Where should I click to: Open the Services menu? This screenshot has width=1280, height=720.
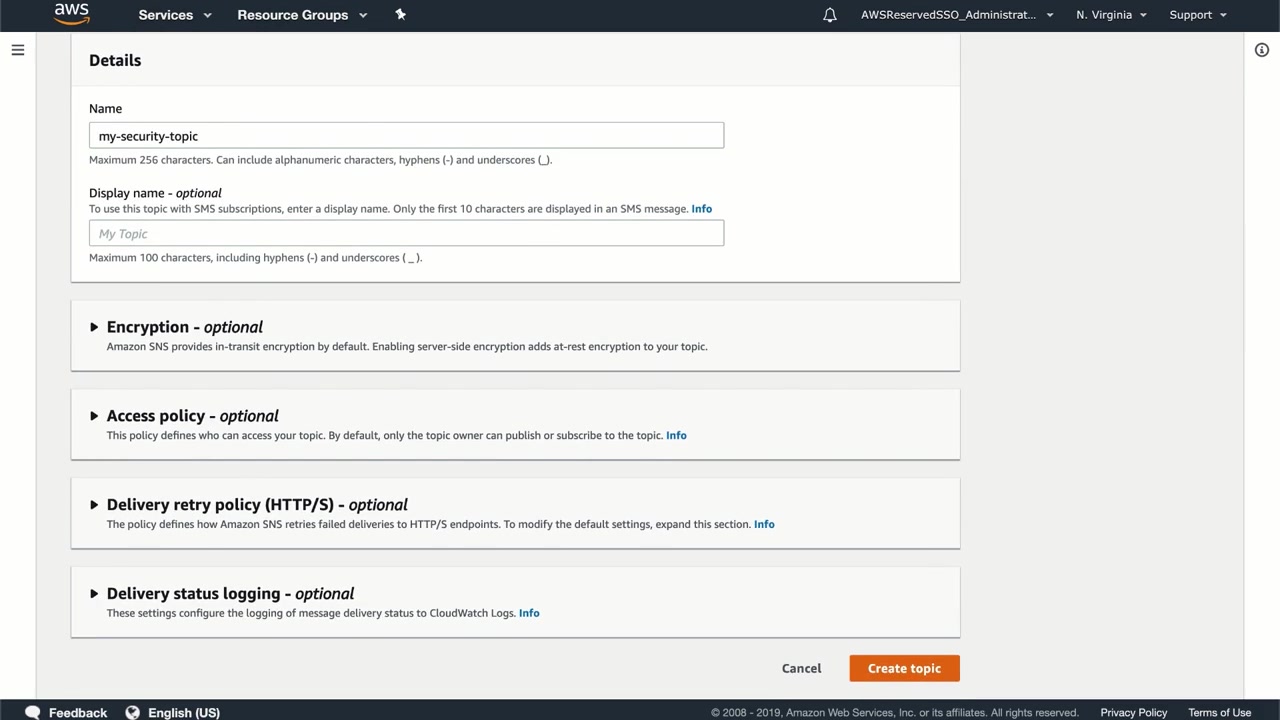pos(175,15)
